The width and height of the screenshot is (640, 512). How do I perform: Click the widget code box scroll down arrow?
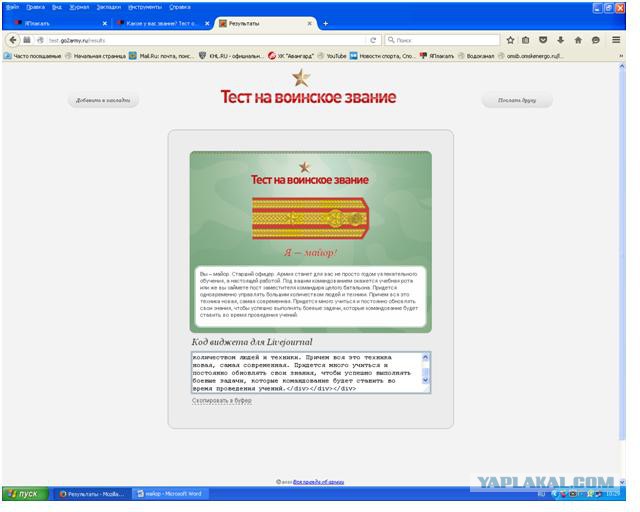425,380
